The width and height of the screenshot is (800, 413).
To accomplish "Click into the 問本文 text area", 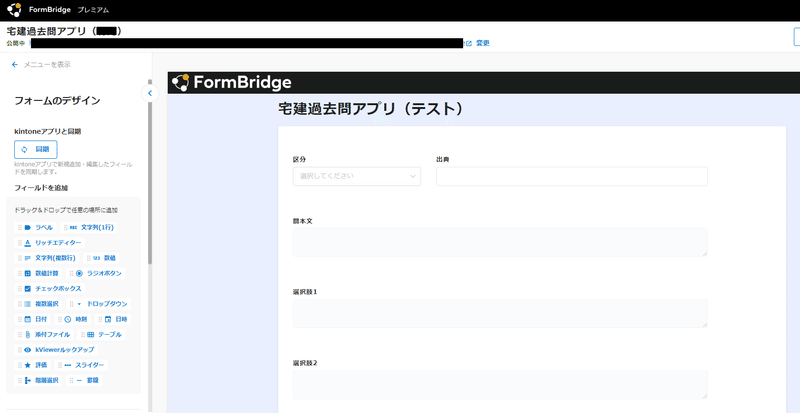I will (500, 242).
